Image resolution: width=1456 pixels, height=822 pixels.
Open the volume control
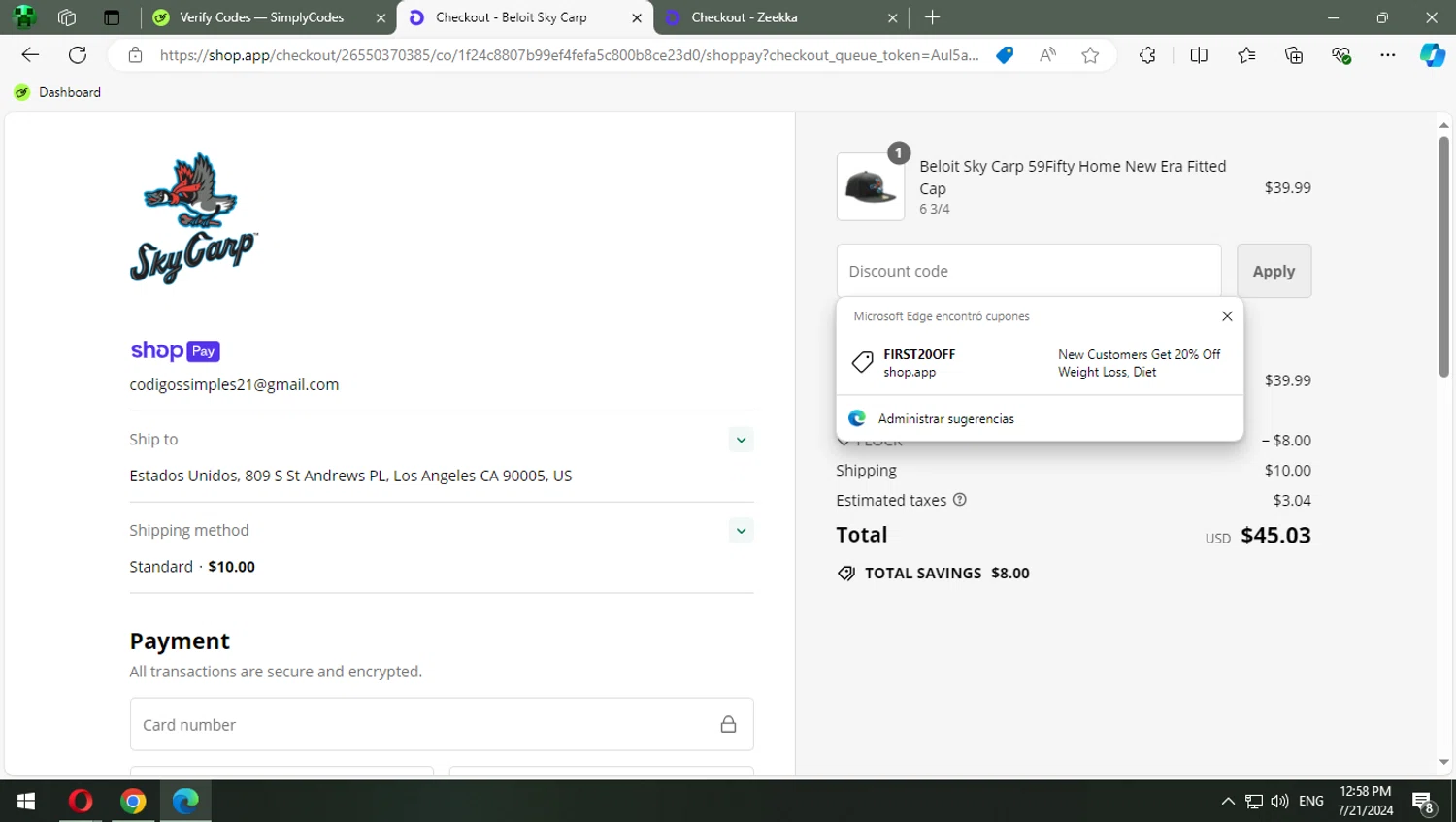click(1279, 801)
